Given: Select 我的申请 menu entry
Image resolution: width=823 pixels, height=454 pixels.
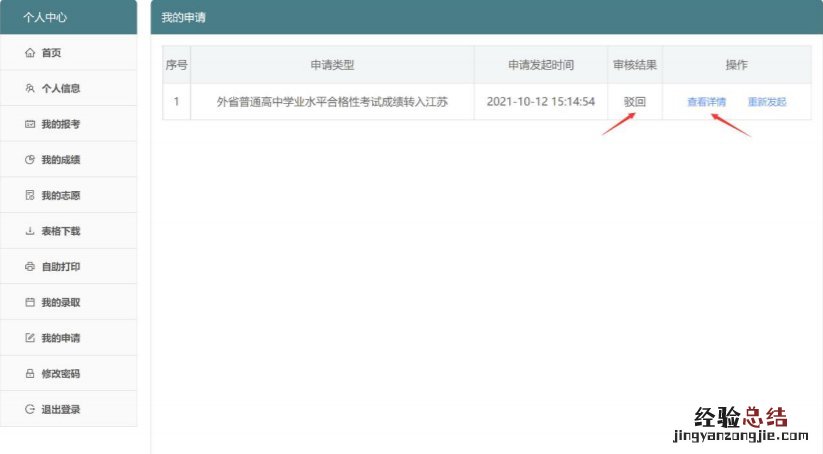Looking at the screenshot, I should 68,338.
